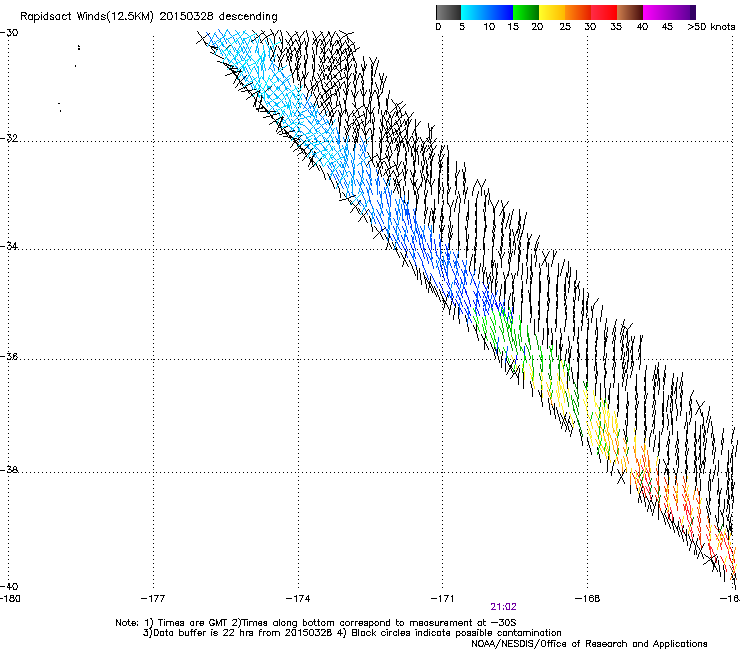Image resolution: width=740 pixels, height=650 pixels.
Task: Click the gray 0-5 knots color swatch
Action: coord(448,12)
